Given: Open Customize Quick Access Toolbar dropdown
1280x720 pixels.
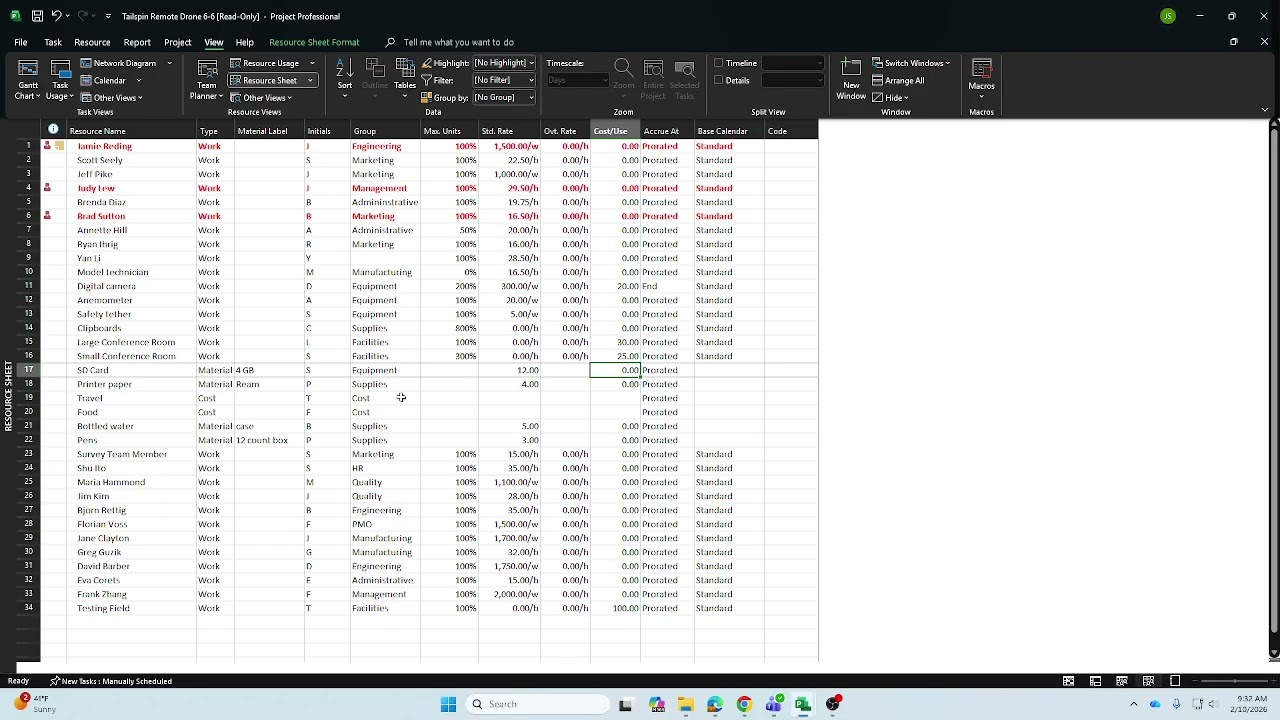Looking at the screenshot, I should (x=107, y=16).
